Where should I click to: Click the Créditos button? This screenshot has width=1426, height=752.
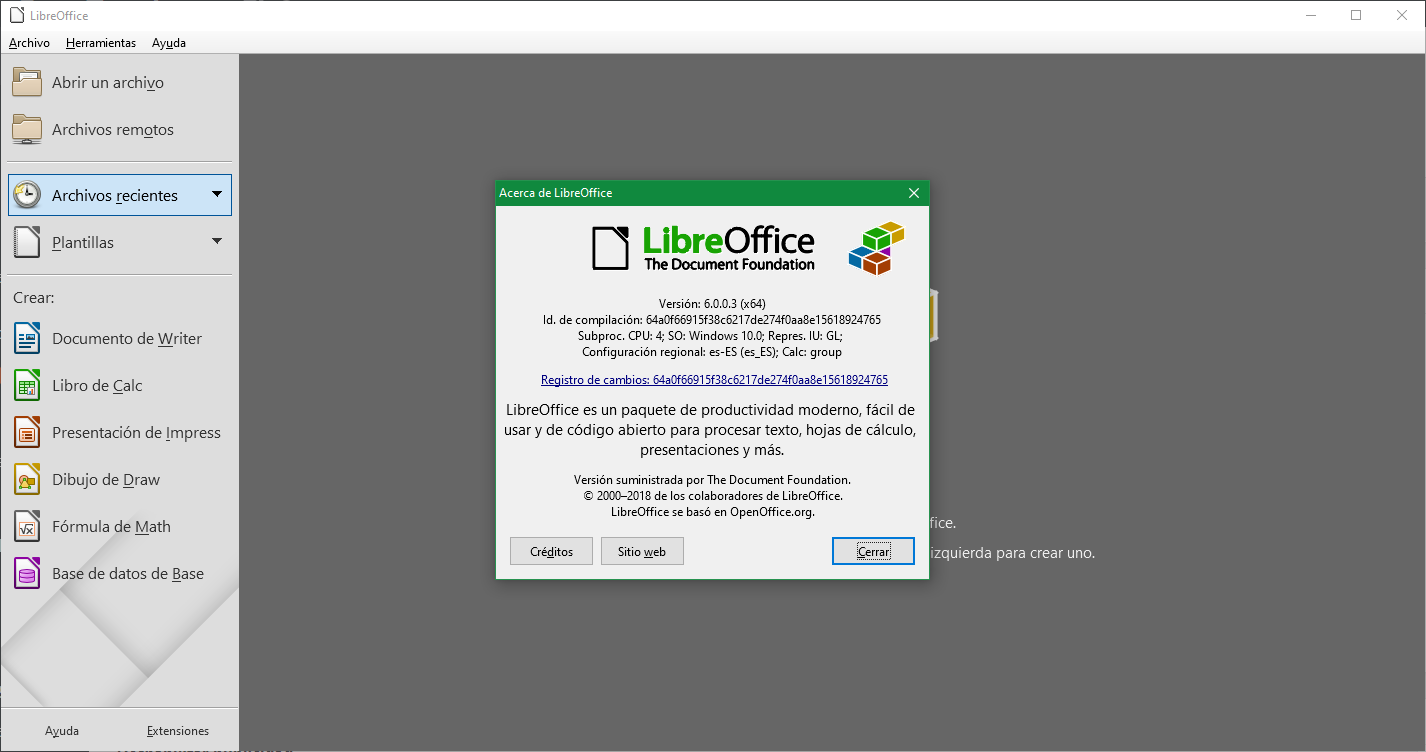pos(551,551)
